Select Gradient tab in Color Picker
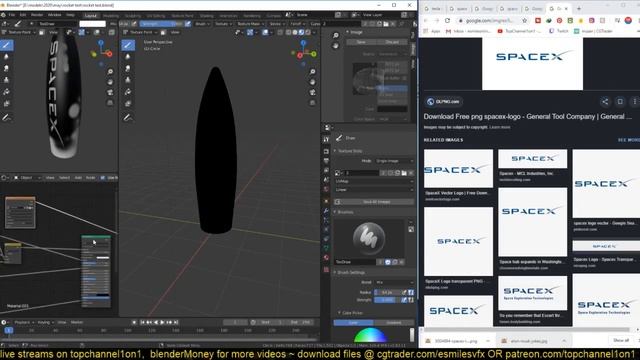640x360 pixels. (x=393, y=323)
